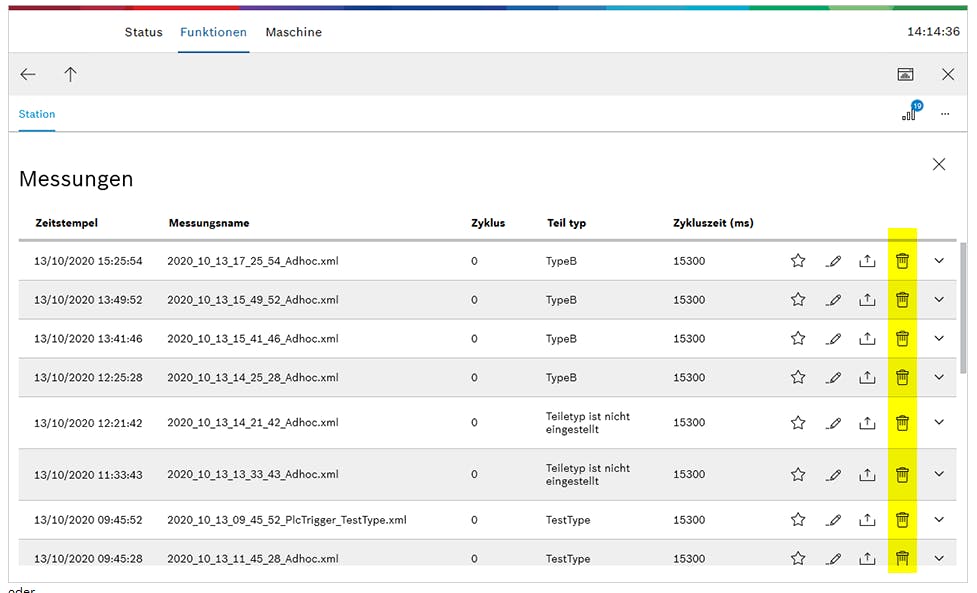Expand details of the 15:25:54 row

tap(939, 261)
